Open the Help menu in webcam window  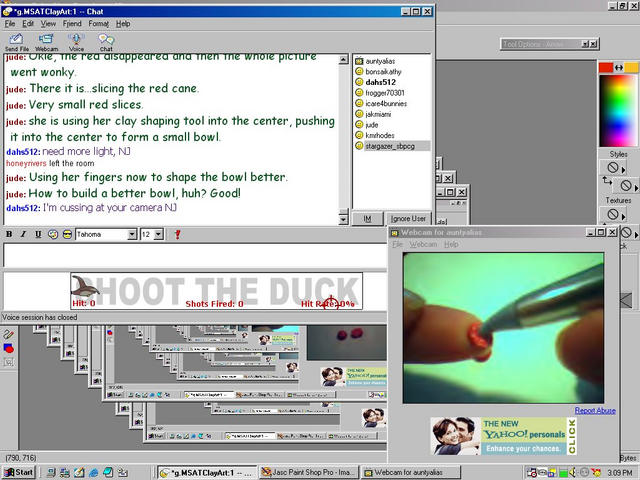[x=451, y=244]
